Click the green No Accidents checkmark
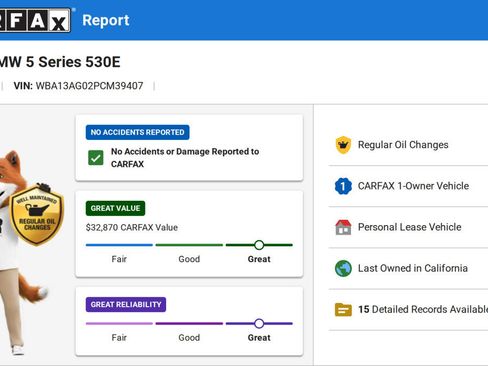The height and width of the screenshot is (366, 488). pyautogui.click(x=96, y=158)
